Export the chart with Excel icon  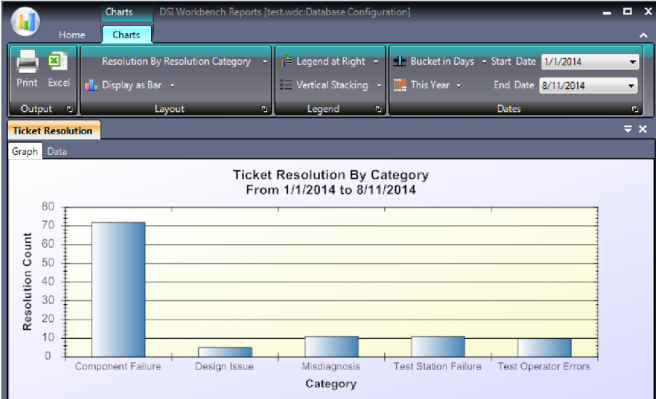pos(58,62)
